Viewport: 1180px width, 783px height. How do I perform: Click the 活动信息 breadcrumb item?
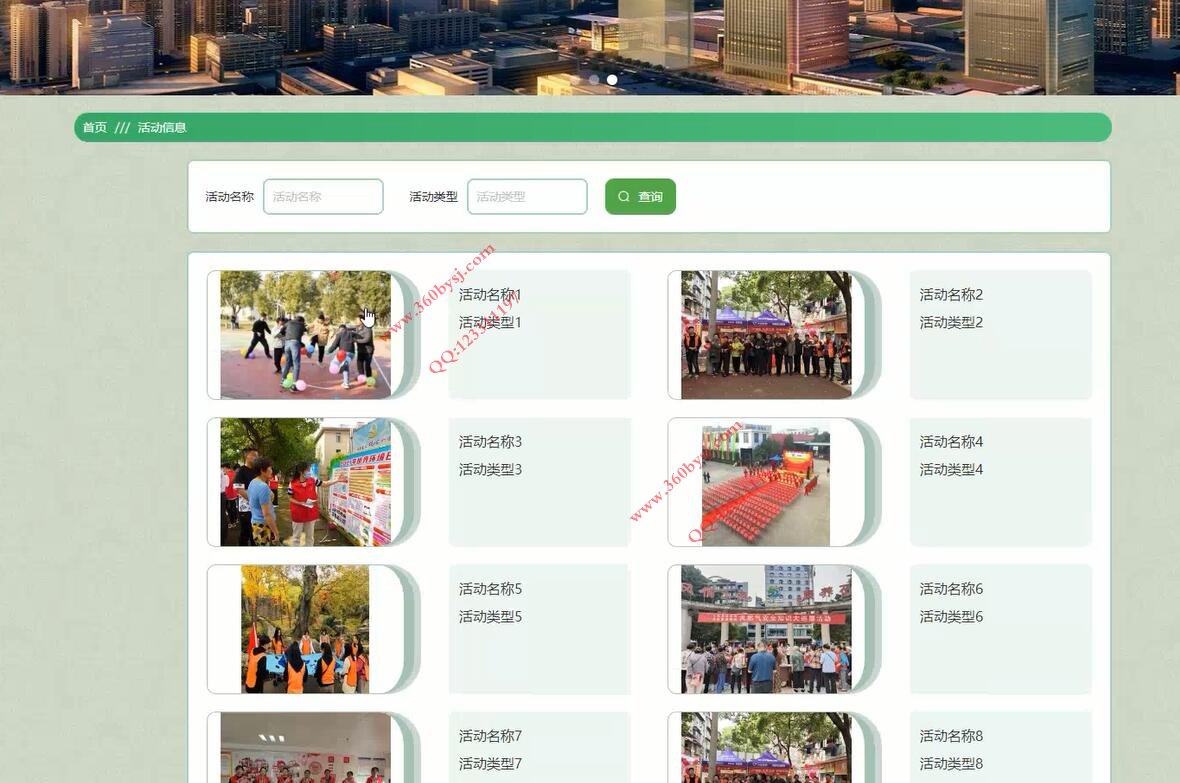[x=162, y=127]
